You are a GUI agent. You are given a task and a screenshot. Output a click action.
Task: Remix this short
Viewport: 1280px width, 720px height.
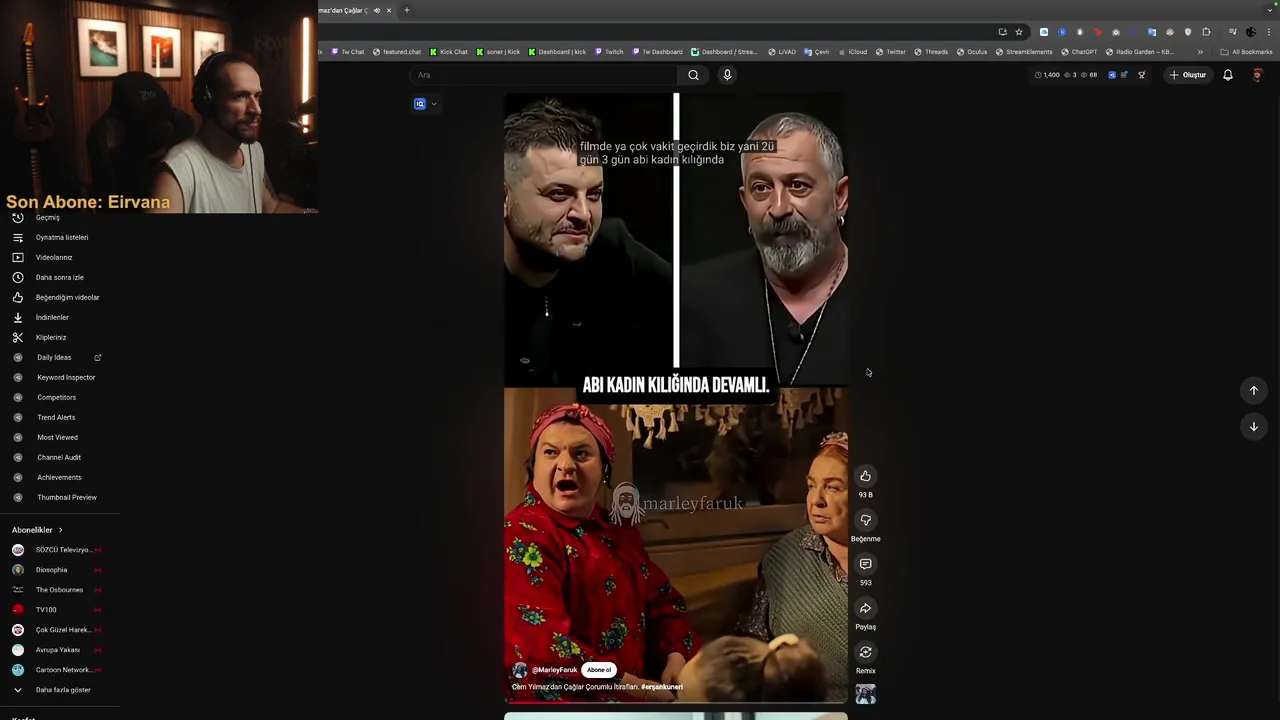866,652
